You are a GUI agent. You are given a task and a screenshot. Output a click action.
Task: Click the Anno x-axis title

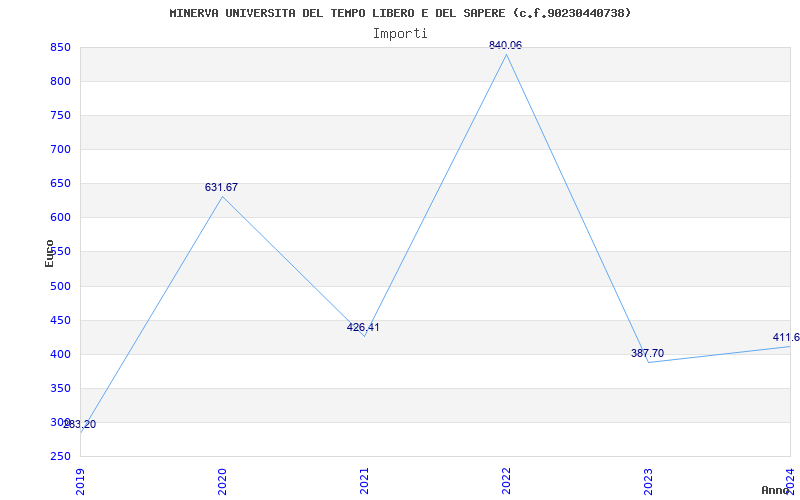(776, 490)
